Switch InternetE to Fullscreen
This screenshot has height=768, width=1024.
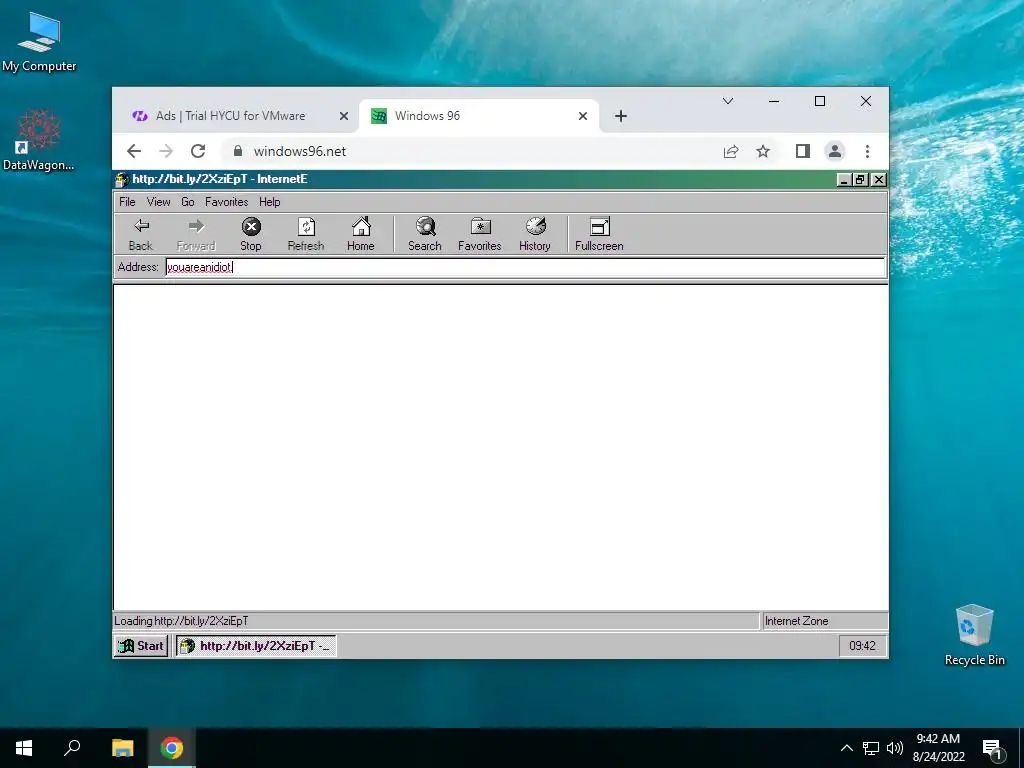599,234
